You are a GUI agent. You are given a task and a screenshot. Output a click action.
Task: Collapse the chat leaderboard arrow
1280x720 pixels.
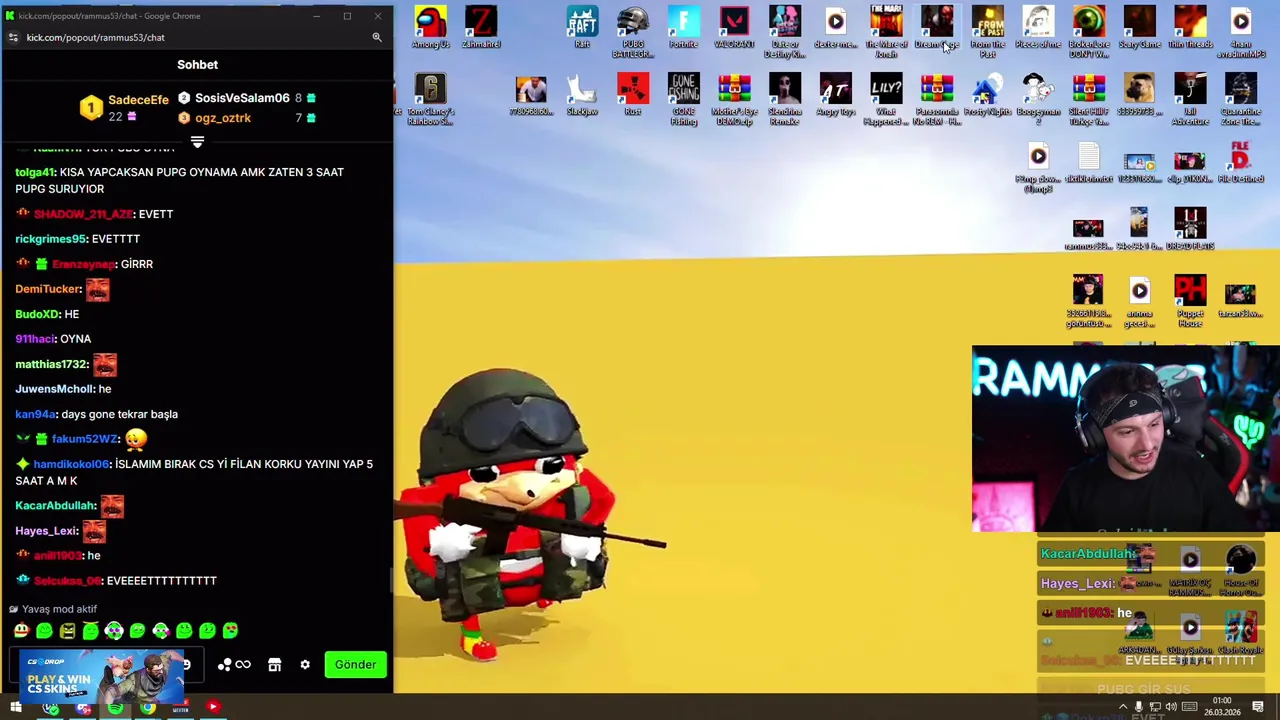197,142
